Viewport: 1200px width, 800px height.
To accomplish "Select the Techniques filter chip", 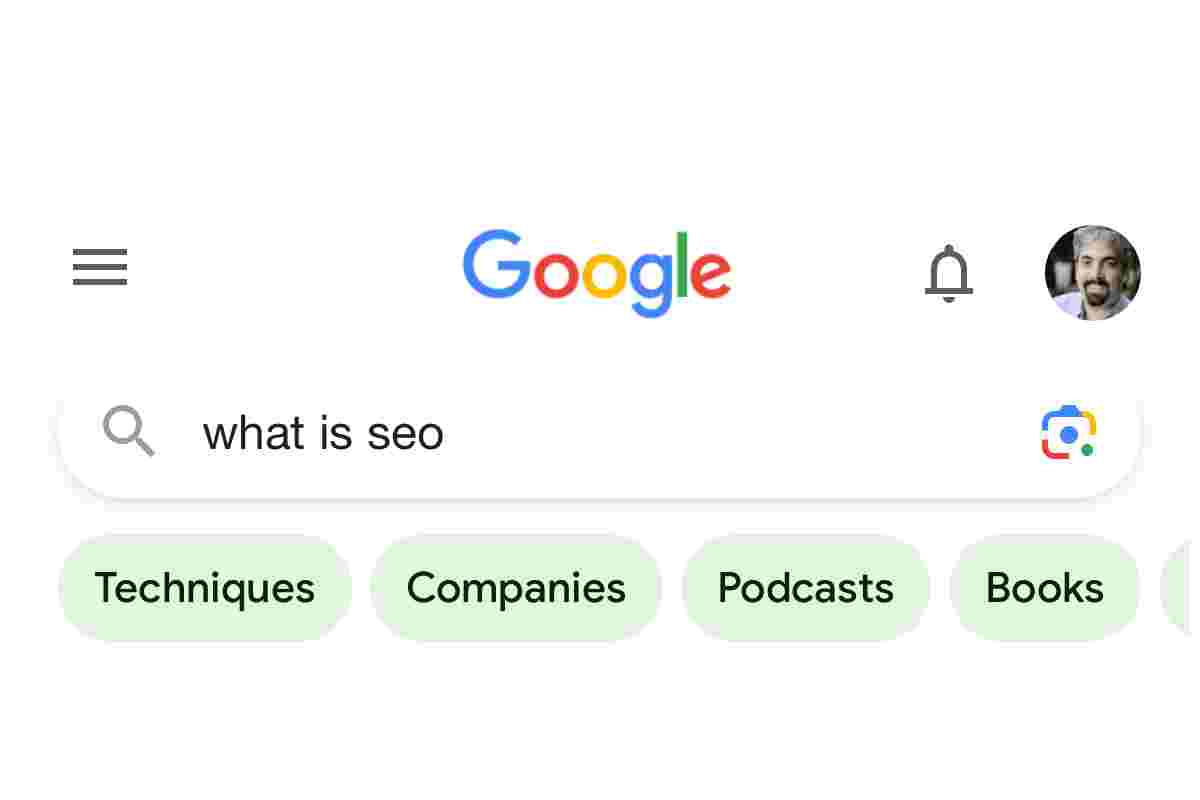I will point(205,588).
